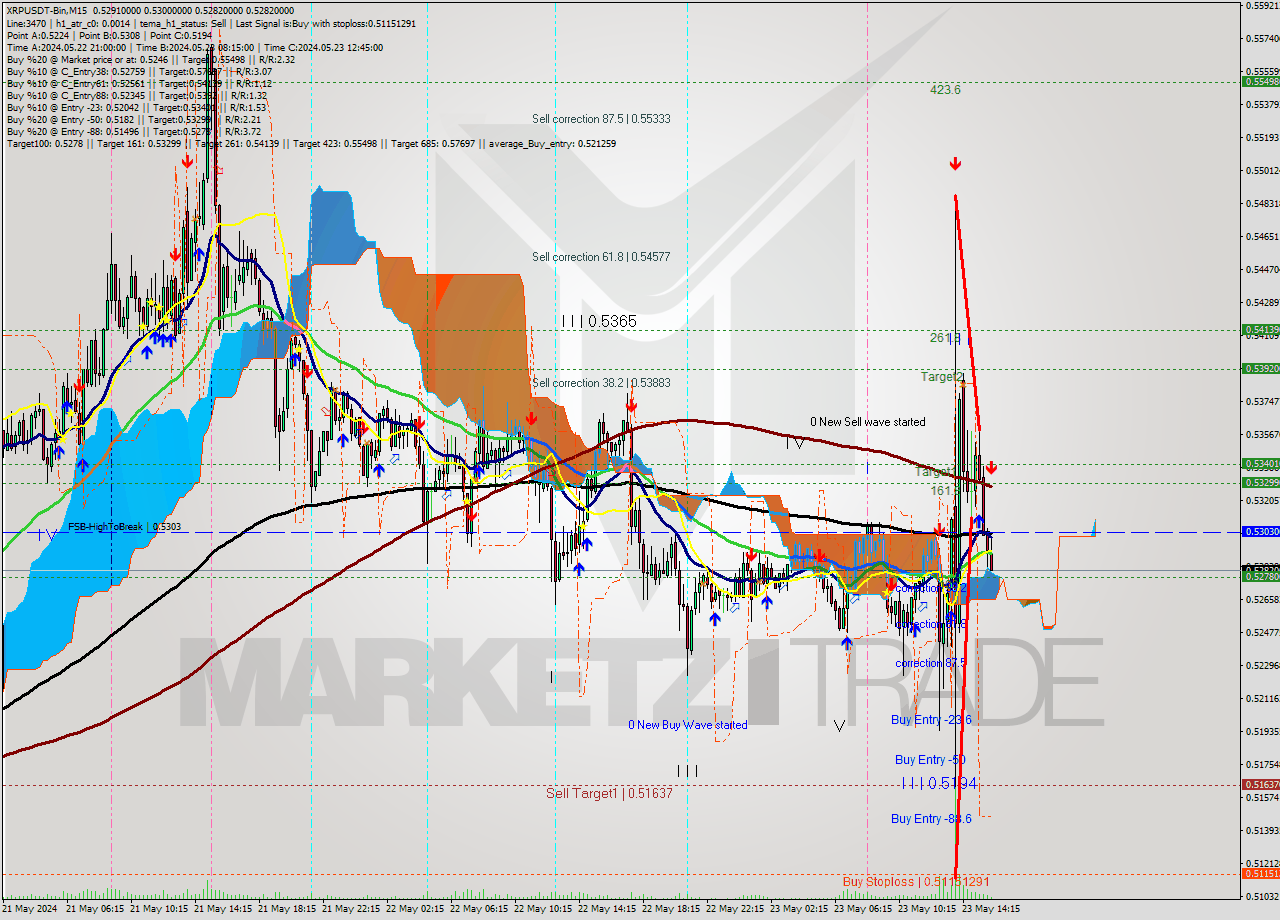
Task: Select the 'Sell correction 61.8 | 0.54577' label
Action: pos(601,257)
